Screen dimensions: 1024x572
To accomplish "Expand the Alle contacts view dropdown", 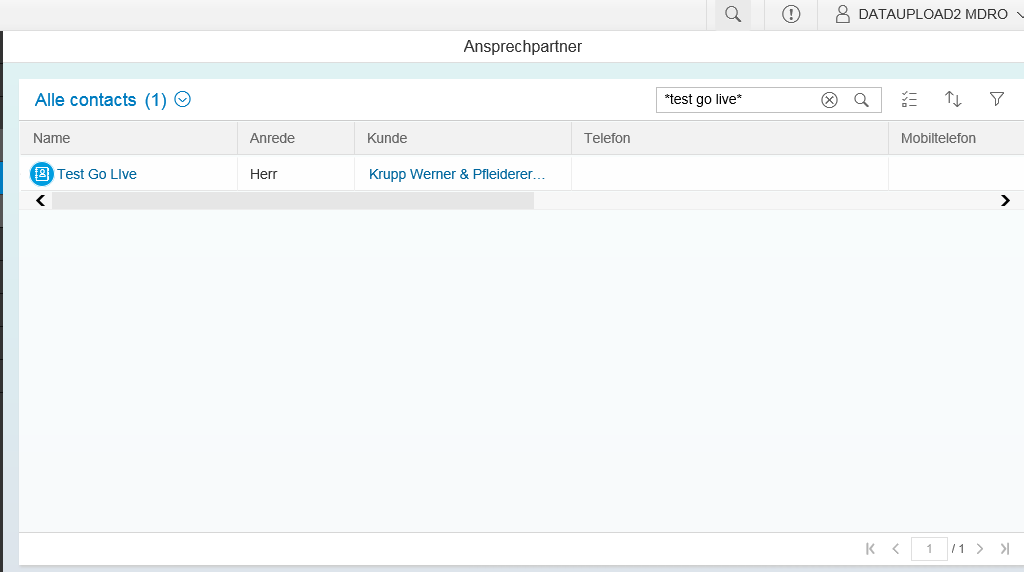I will click(x=183, y=99).
